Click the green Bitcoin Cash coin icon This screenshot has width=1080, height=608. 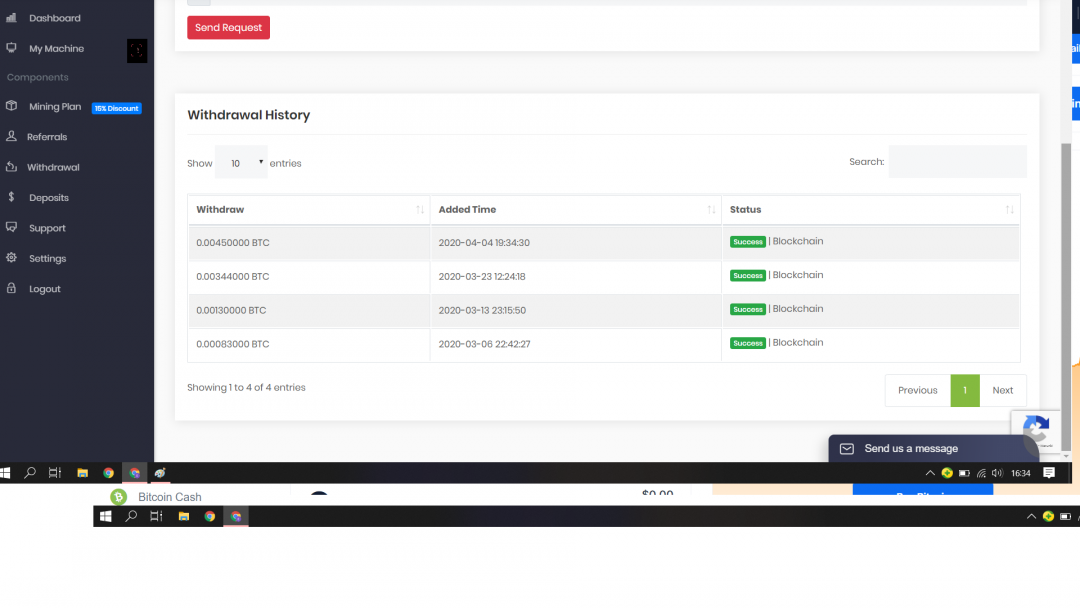point(118,497)
